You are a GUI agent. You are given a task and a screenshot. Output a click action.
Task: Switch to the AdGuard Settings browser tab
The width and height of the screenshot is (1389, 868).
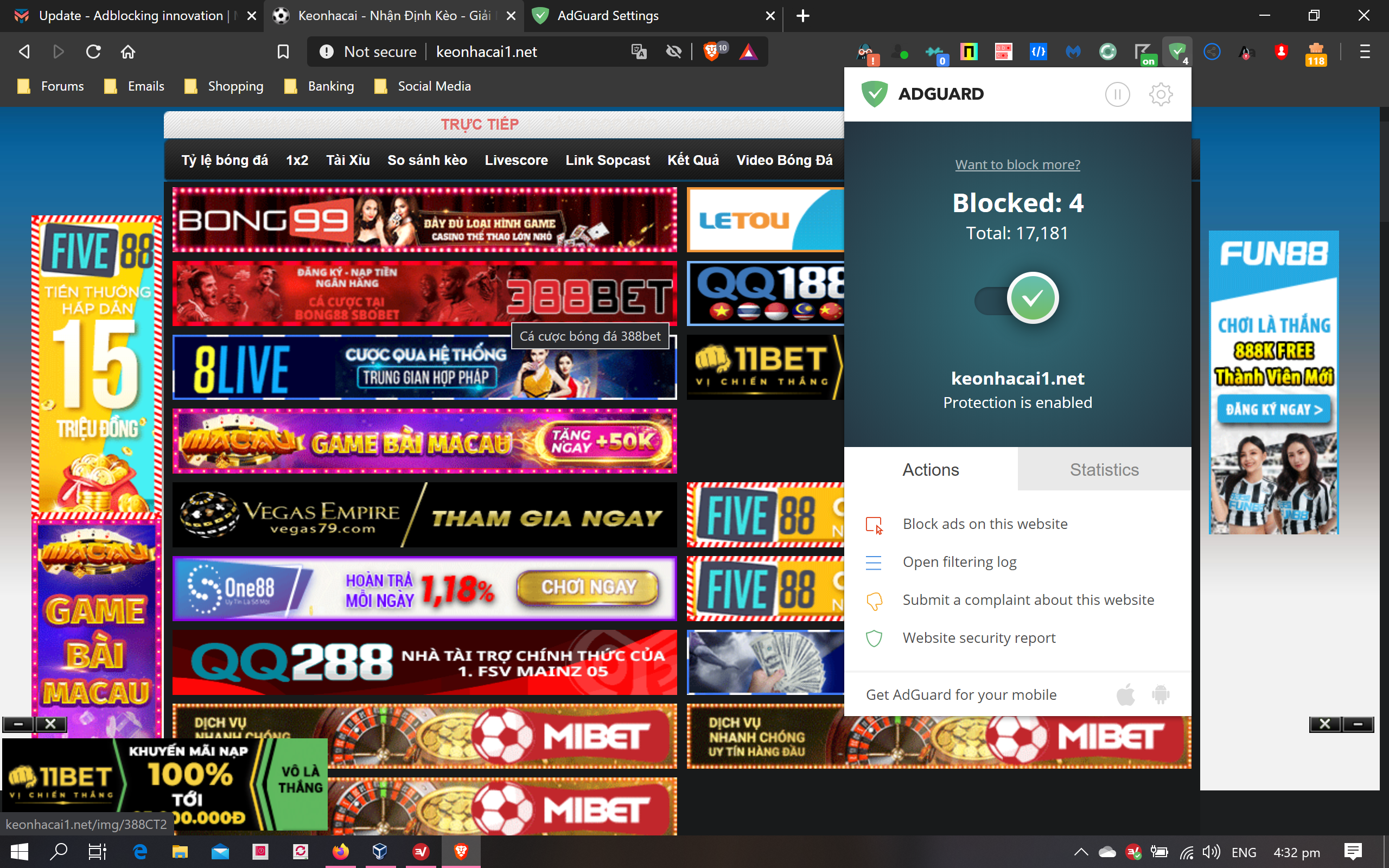(x=607, y=16)
